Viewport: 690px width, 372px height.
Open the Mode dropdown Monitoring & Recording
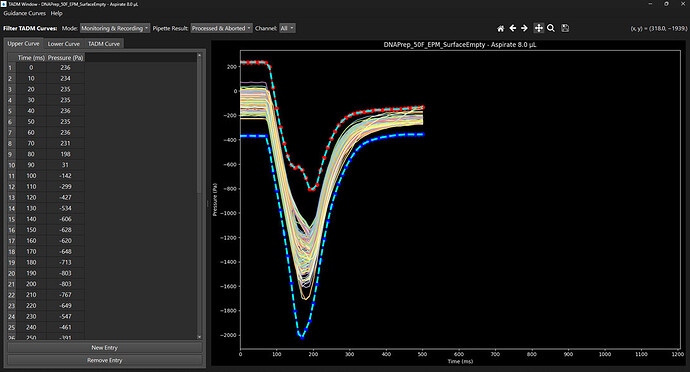point(115,28)
